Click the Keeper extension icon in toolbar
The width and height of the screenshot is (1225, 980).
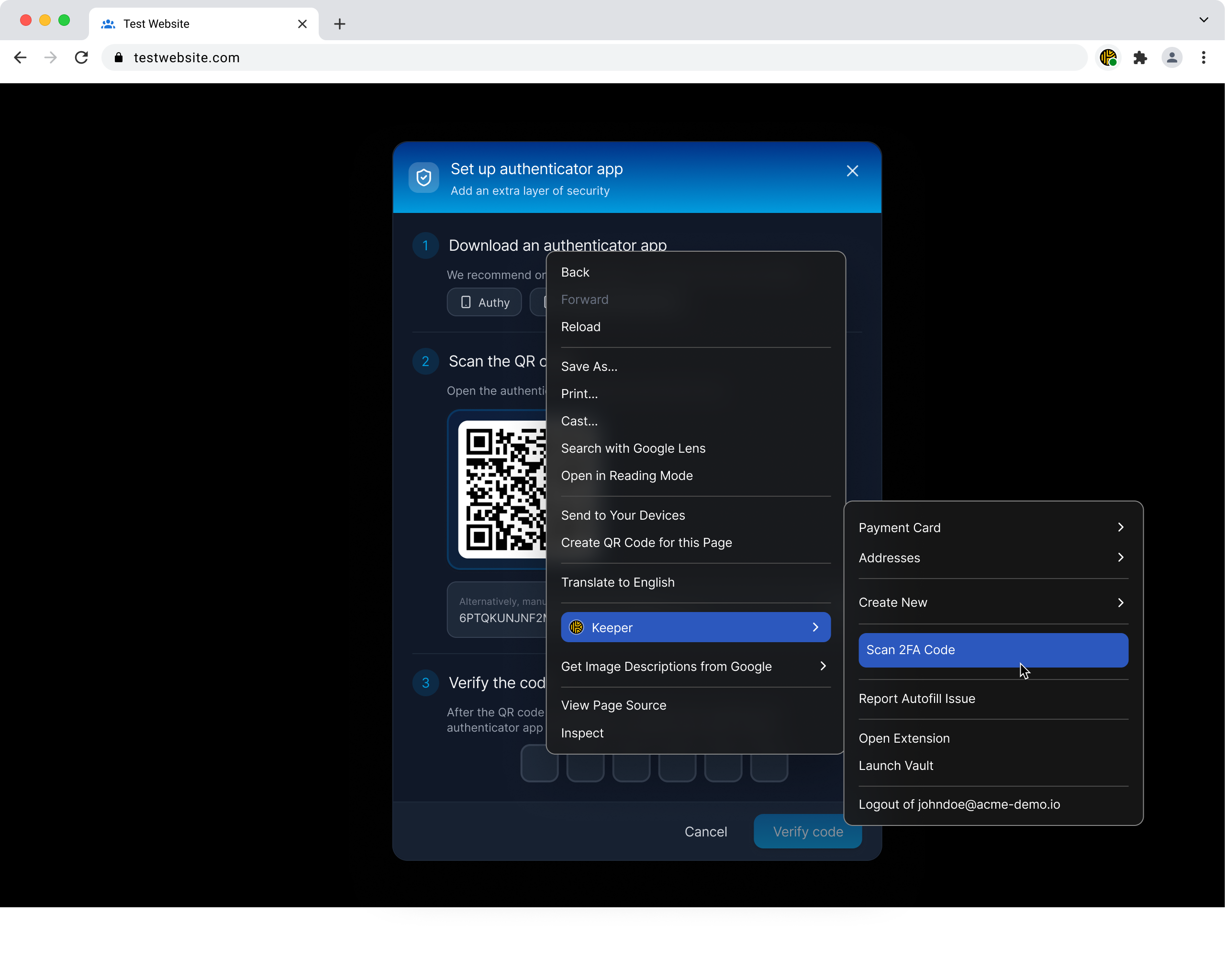pos(1108,57)
